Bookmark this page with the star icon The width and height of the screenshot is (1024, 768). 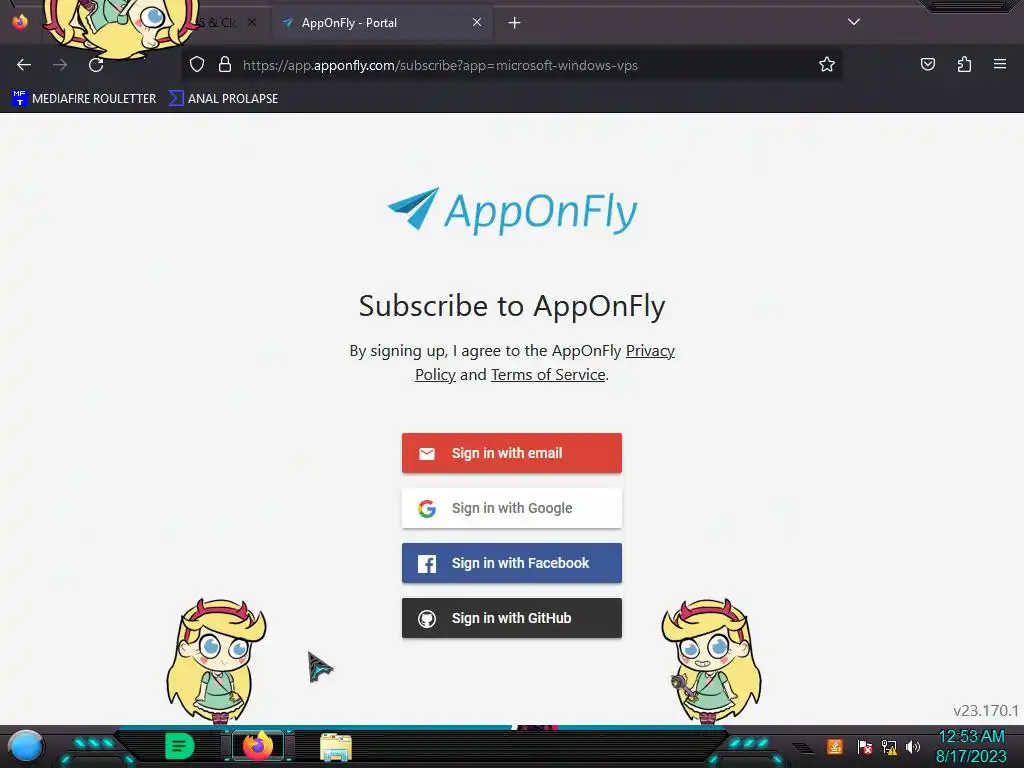pyautogui.click(x=827, y=65)
